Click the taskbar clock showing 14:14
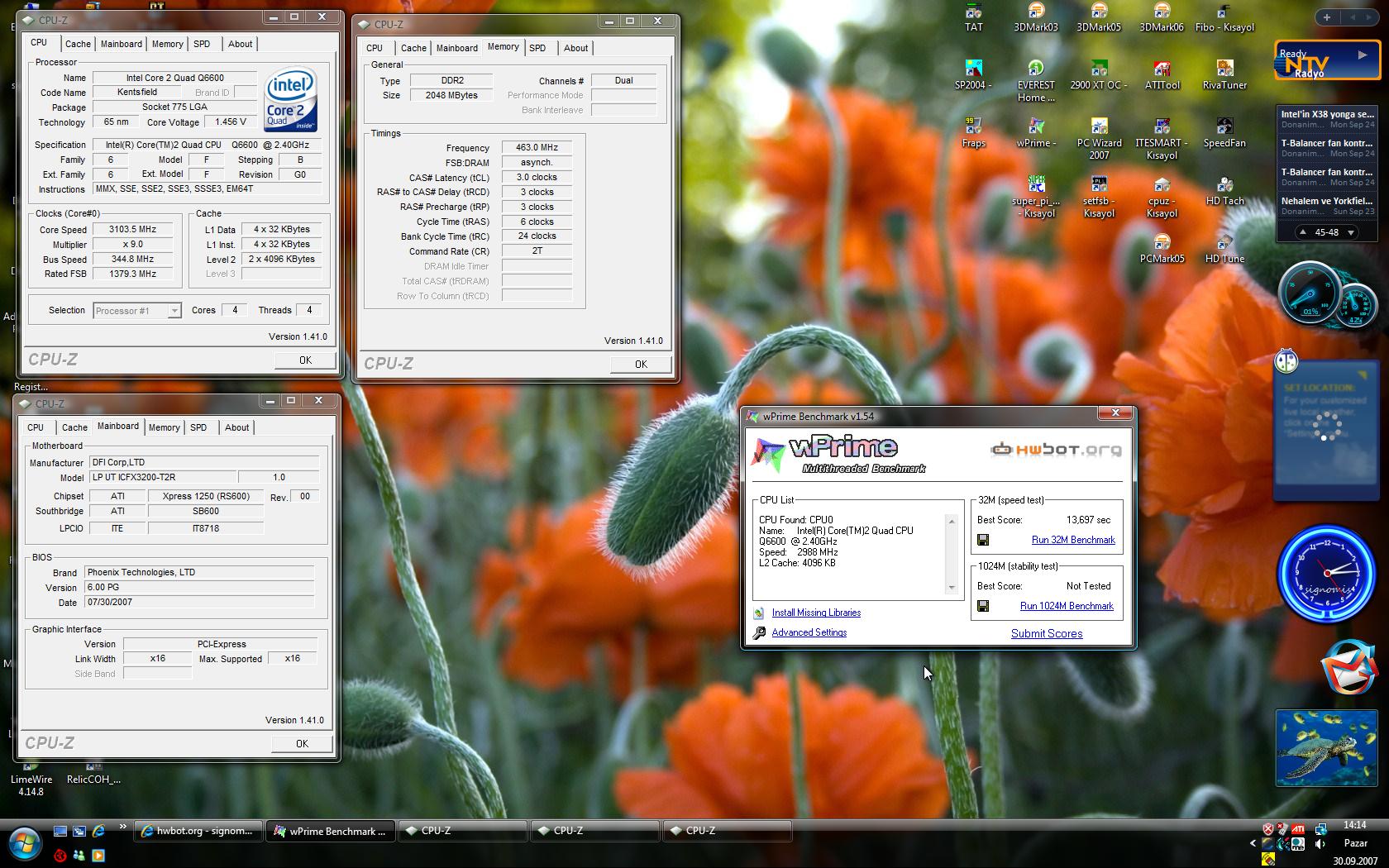 (1354, 825)
